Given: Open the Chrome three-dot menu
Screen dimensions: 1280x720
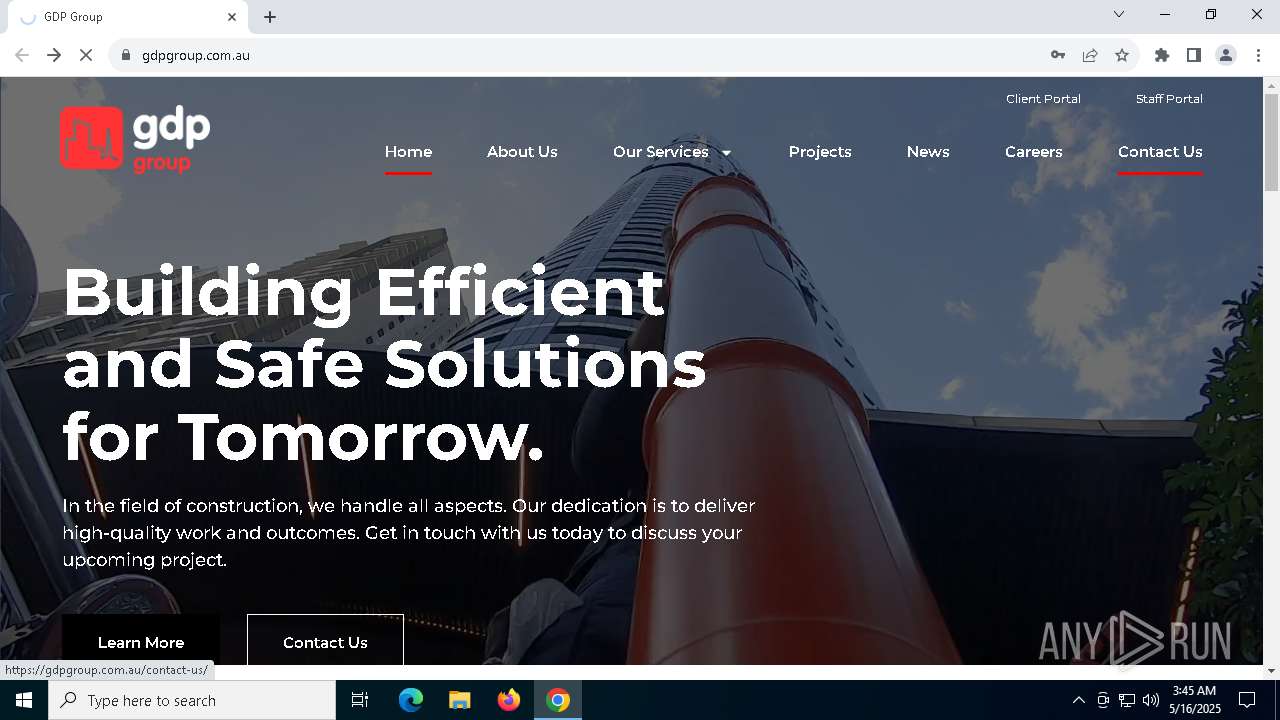Looking at the screenshot, I should point(1258,55).
